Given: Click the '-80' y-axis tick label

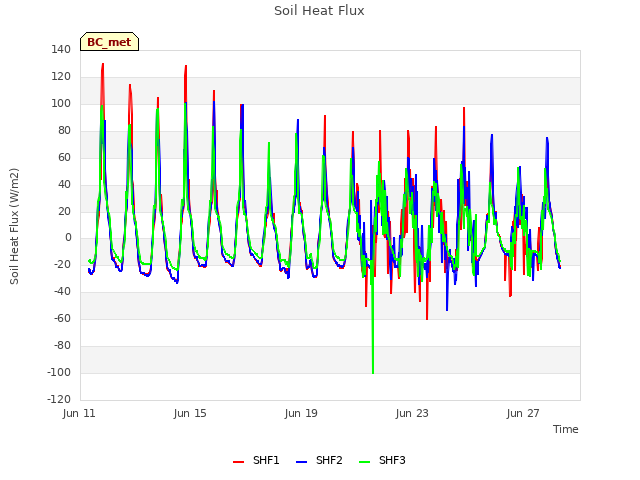Looking at the screenshot, I should pyautogui.click(x=62, y=345).
